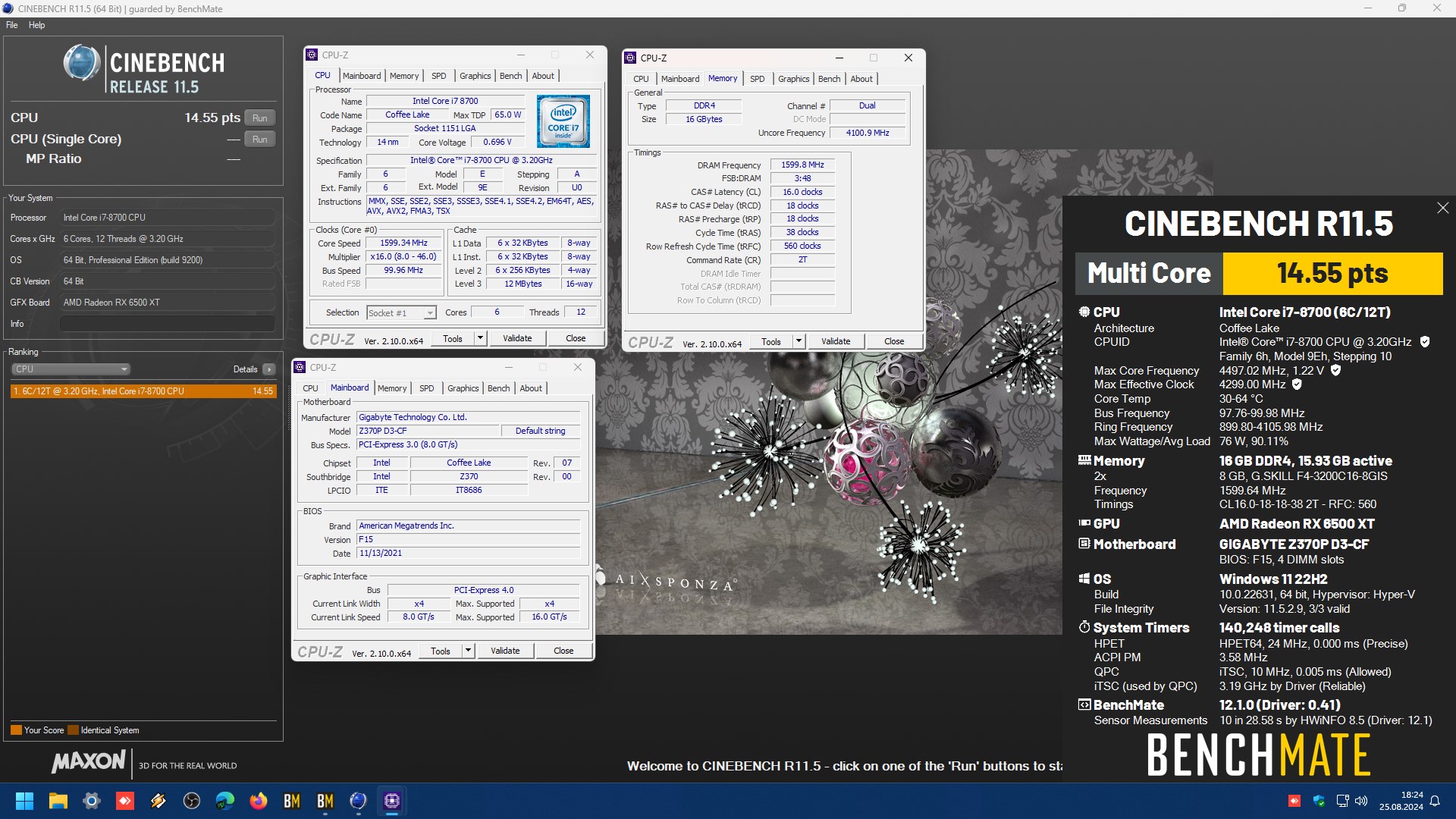Click the GFX Board AMD Radeon RX 6500 XT
Viewport: 1456px width, 819px height.
167,303
